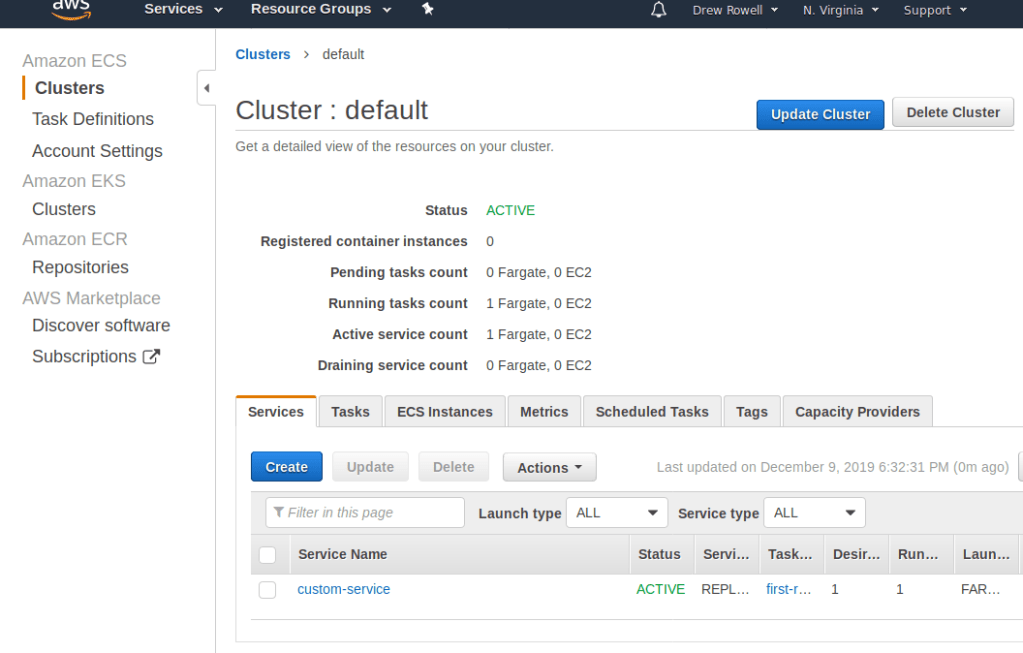Collapse the left sidebar with arrow handle
The image size is (1023, 653).
tap(207, 88)
